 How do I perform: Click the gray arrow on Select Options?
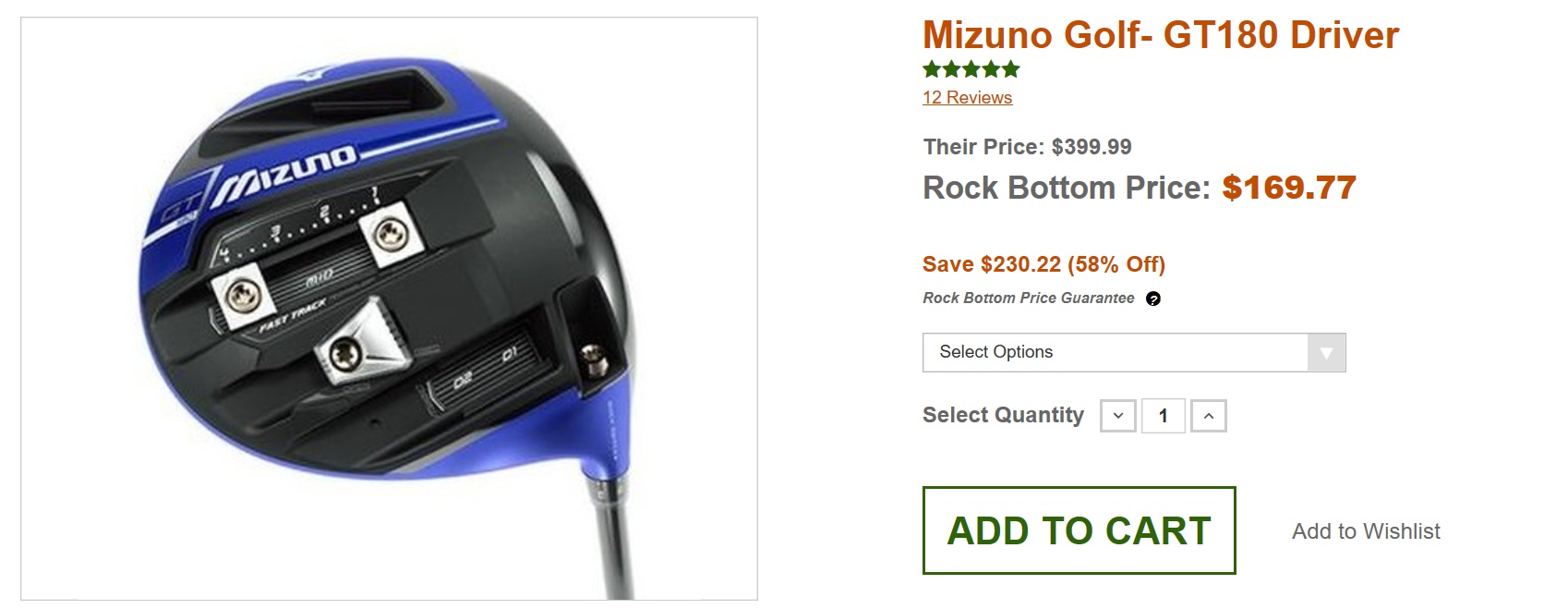[1327, 353]
